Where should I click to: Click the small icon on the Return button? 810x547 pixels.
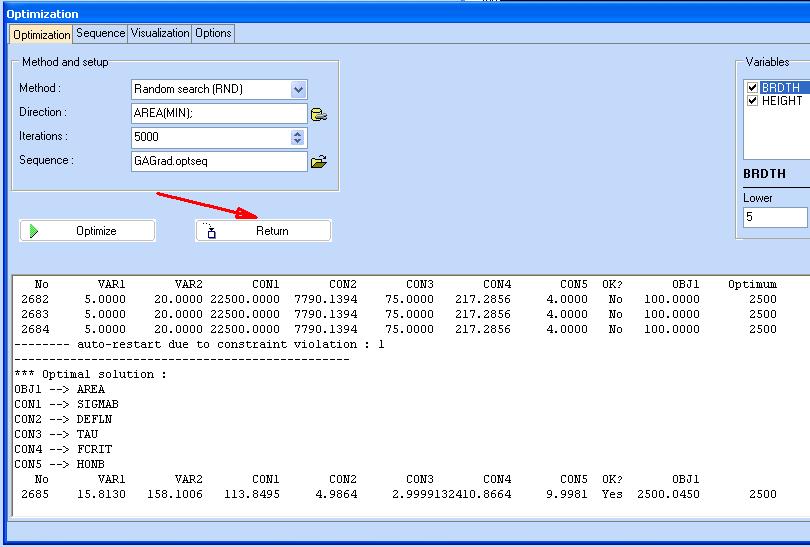coord(210,231)
